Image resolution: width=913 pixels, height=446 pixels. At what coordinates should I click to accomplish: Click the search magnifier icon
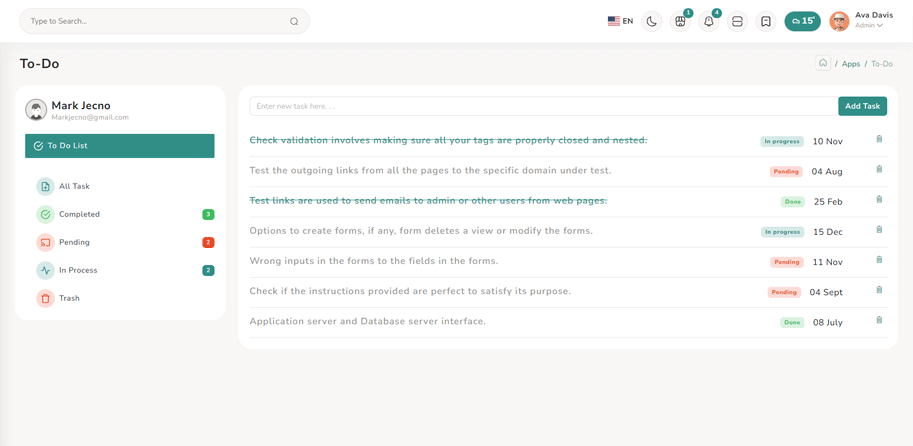coord(294,21)
